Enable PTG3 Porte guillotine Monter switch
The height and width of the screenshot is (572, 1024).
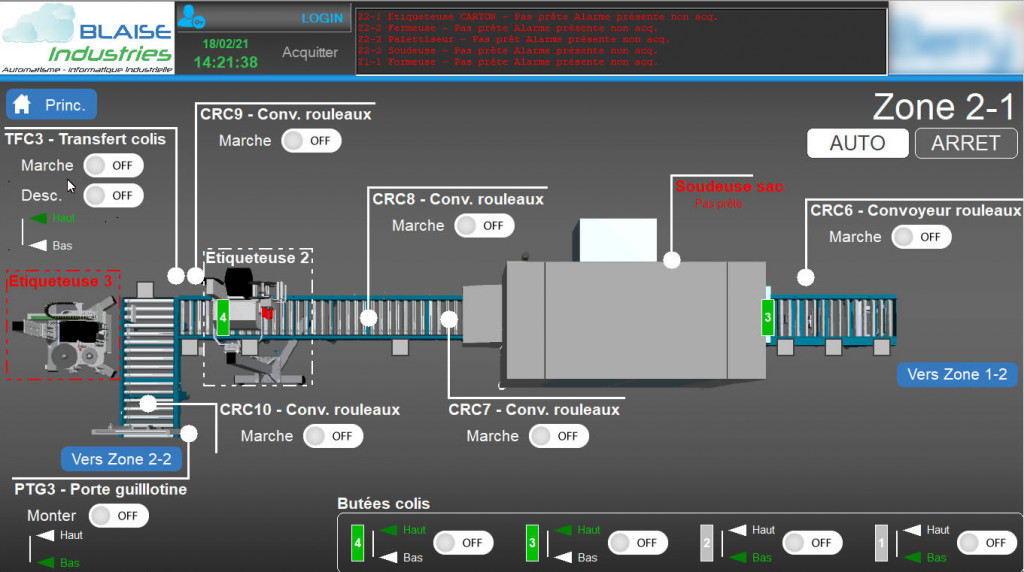click(118, 516)
